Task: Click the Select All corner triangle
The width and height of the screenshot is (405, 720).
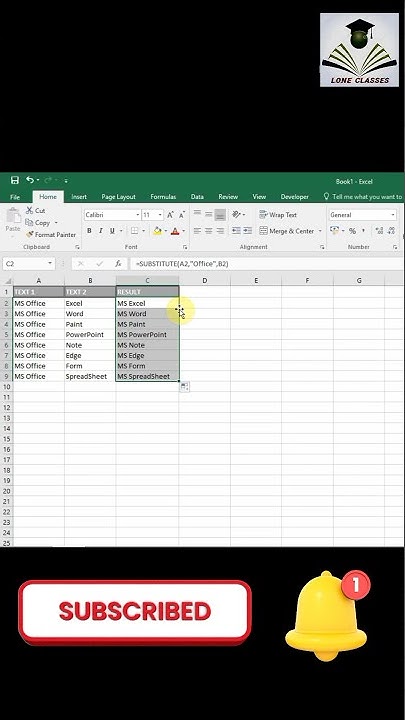Action: [7, 281]
